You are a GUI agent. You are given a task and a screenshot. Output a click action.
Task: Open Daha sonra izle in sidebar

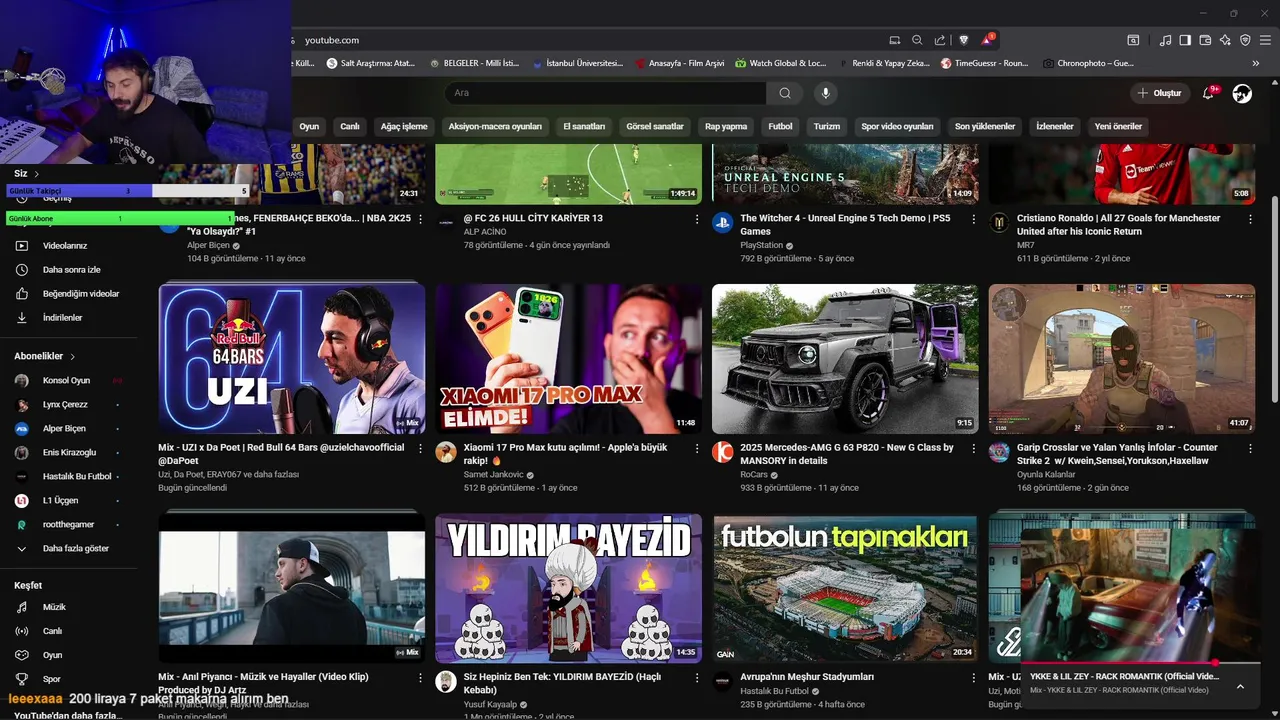pos(71,270)
